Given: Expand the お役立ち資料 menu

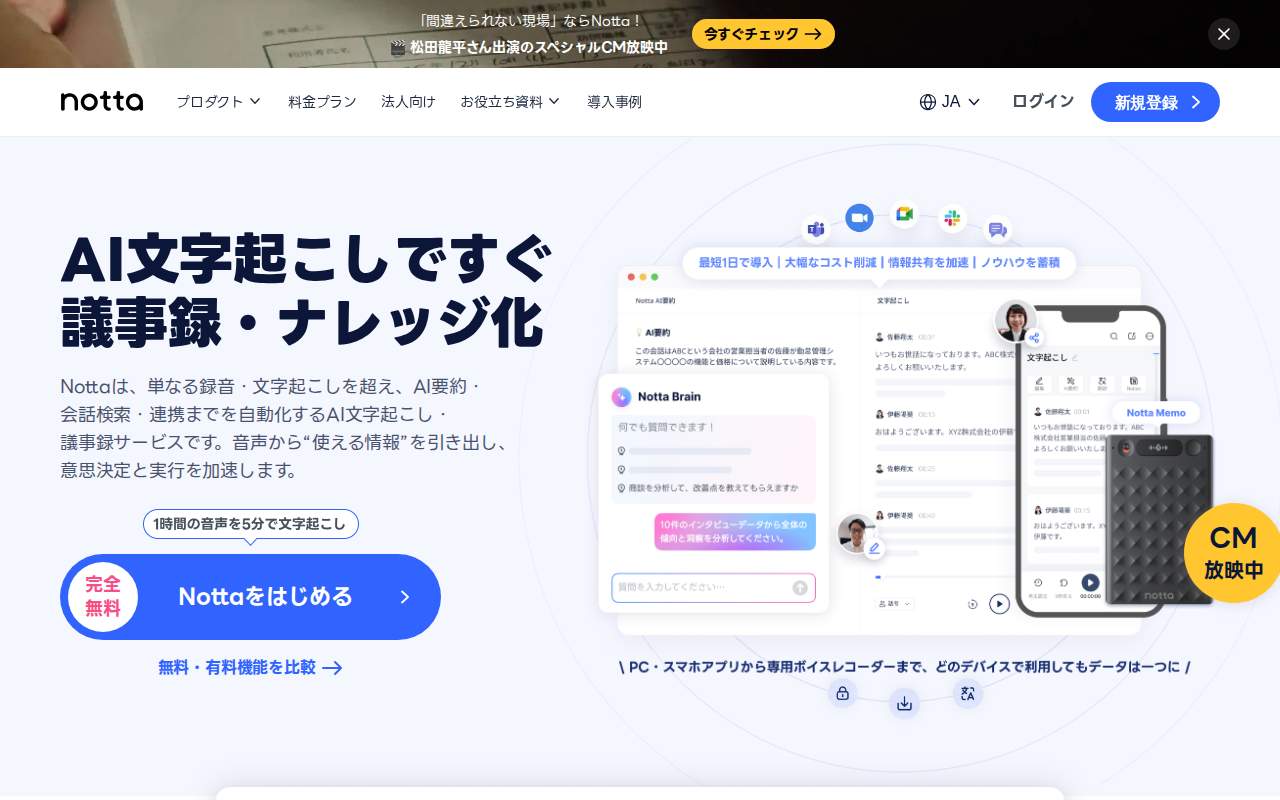Looking at the screenshot, I should (510, 101).
